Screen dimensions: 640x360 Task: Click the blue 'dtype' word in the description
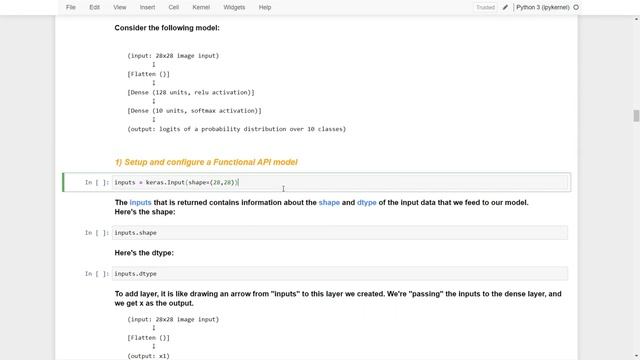click(367, 202)
